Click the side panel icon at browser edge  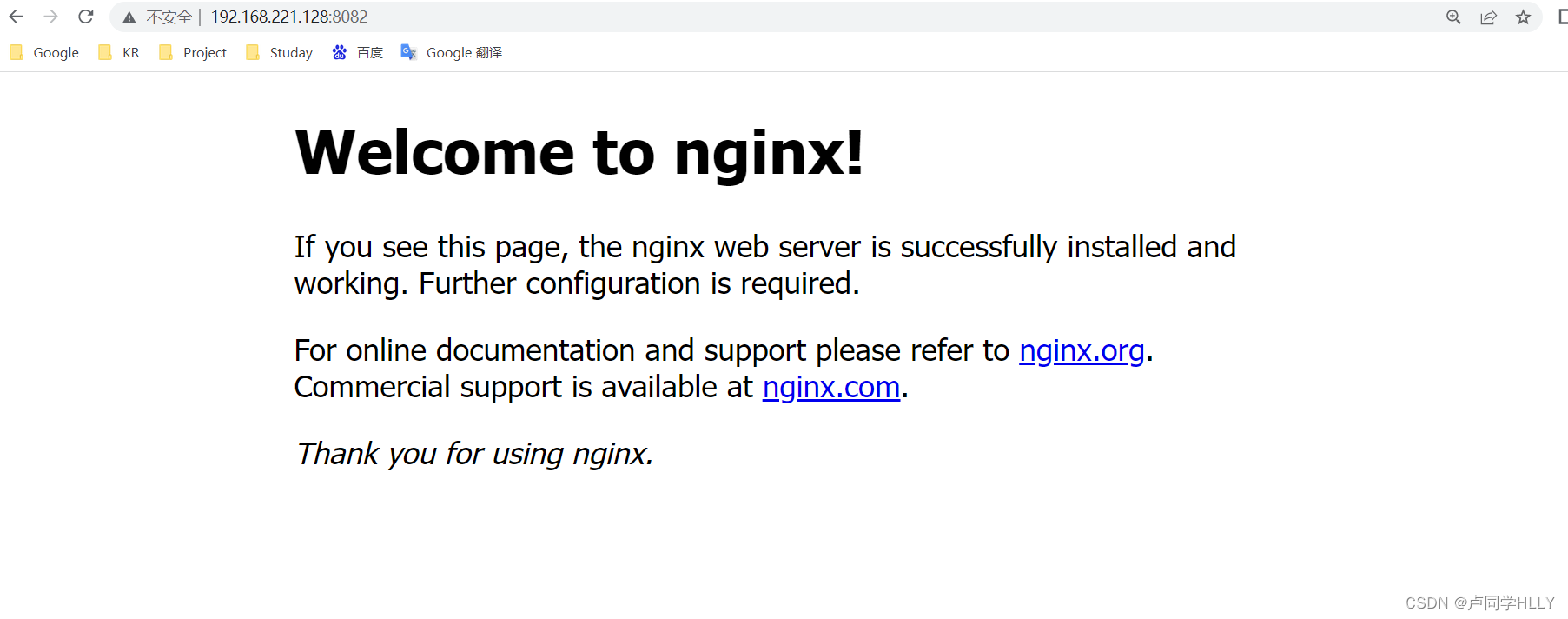click(x=1562, y=17)
